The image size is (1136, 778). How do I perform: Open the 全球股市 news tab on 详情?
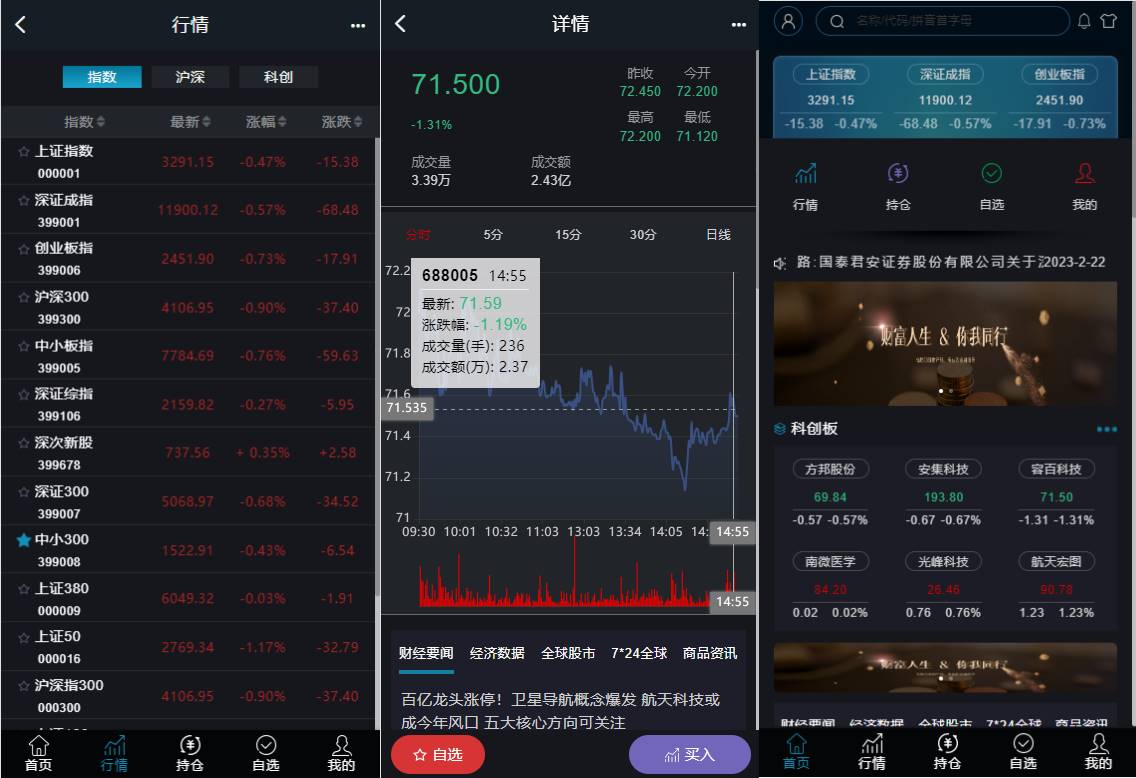pyautogui.click(x=568, y=653)
